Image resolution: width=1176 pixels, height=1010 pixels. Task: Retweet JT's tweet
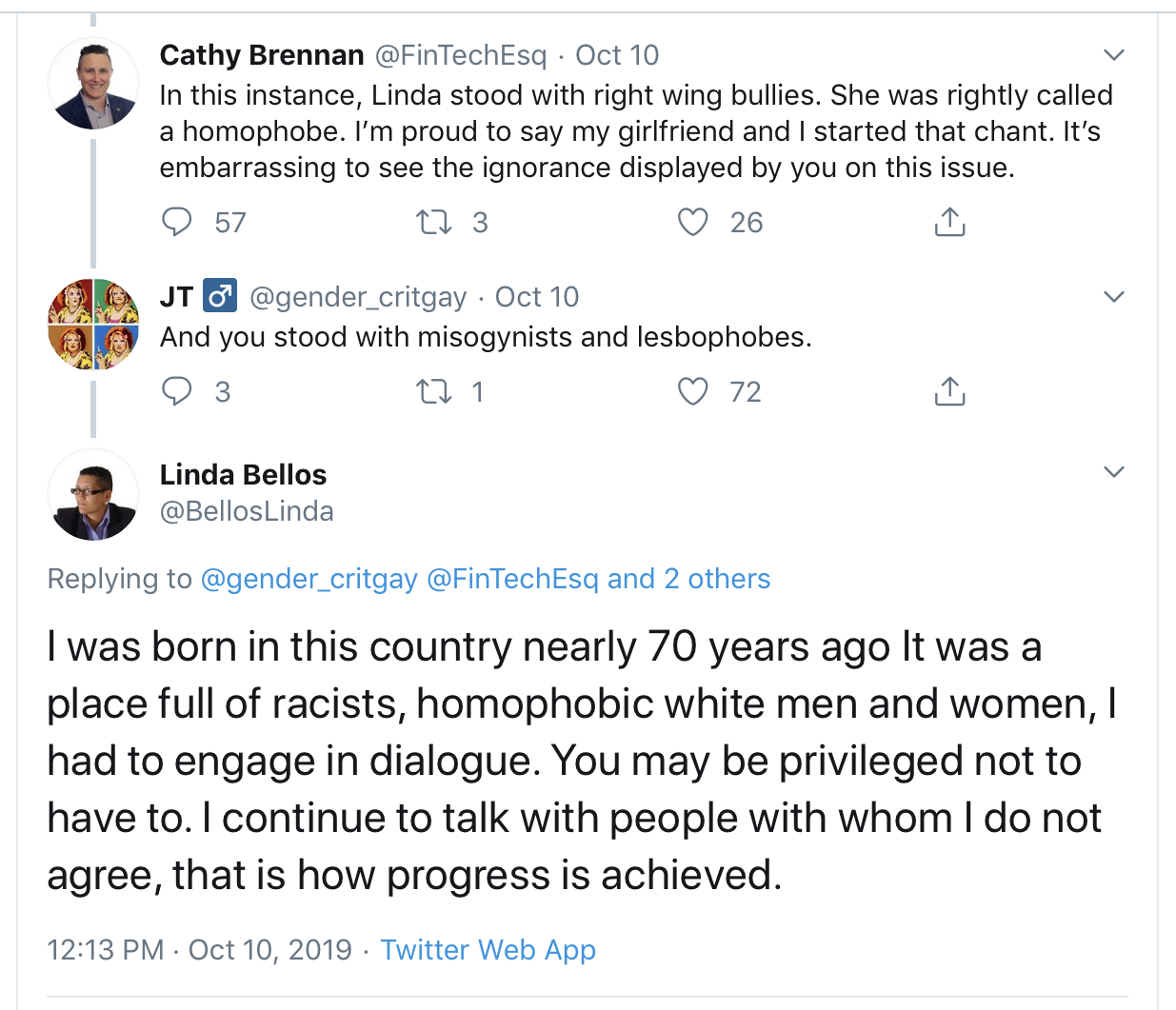click(x=434, y=391)
